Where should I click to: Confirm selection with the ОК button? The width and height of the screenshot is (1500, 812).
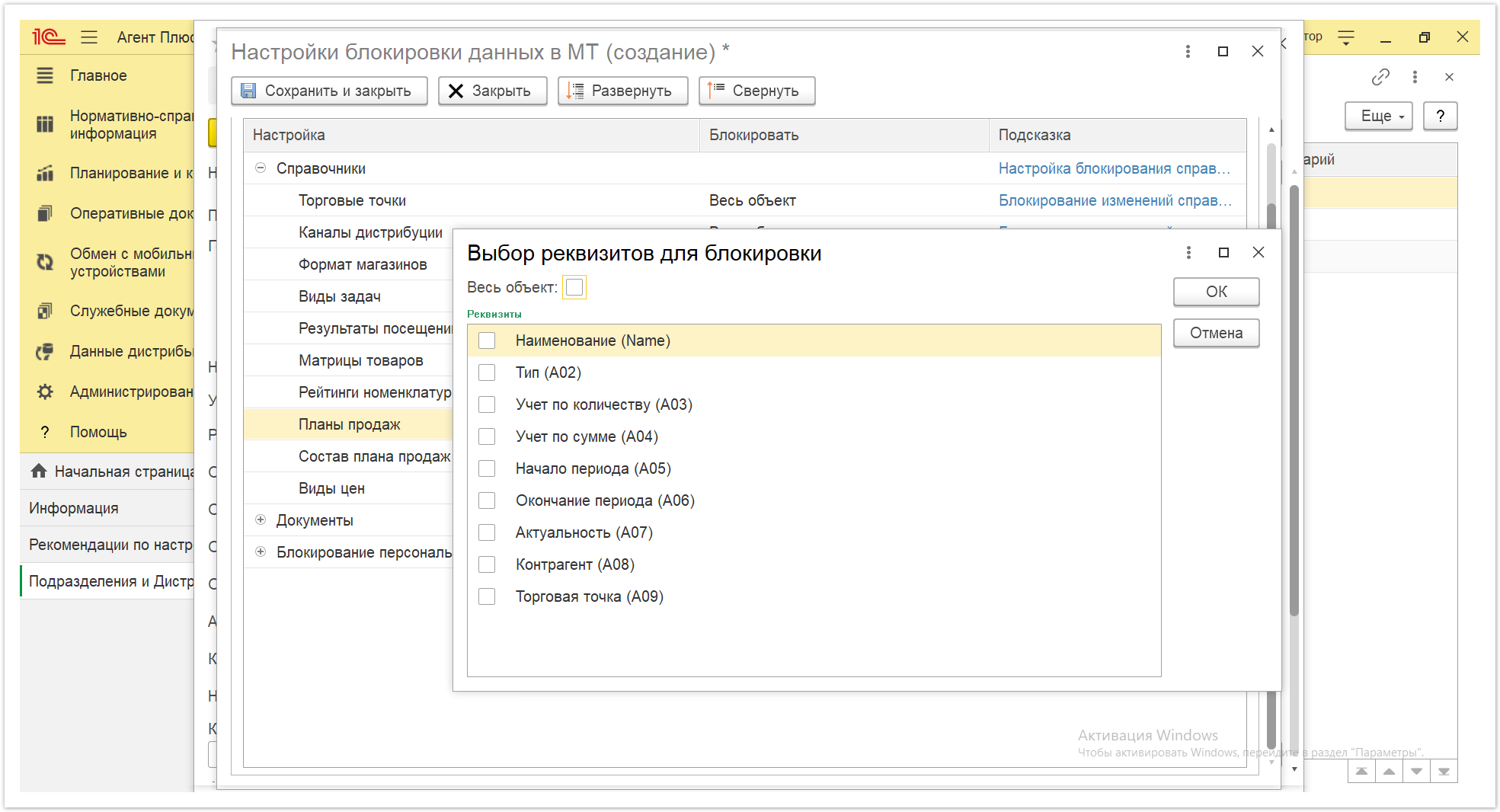click(x=1216, y=292)
